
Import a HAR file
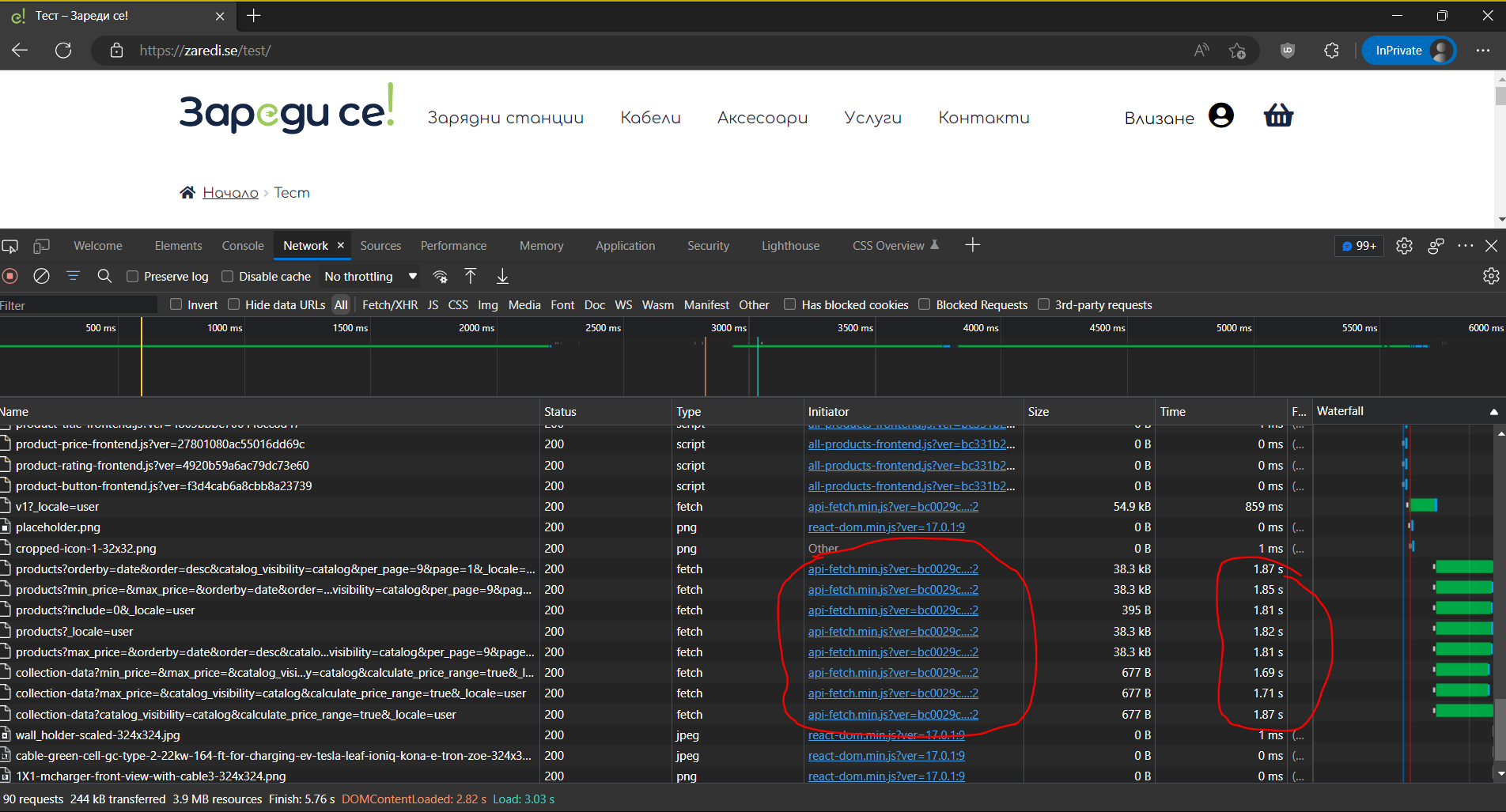pos(470,276)
